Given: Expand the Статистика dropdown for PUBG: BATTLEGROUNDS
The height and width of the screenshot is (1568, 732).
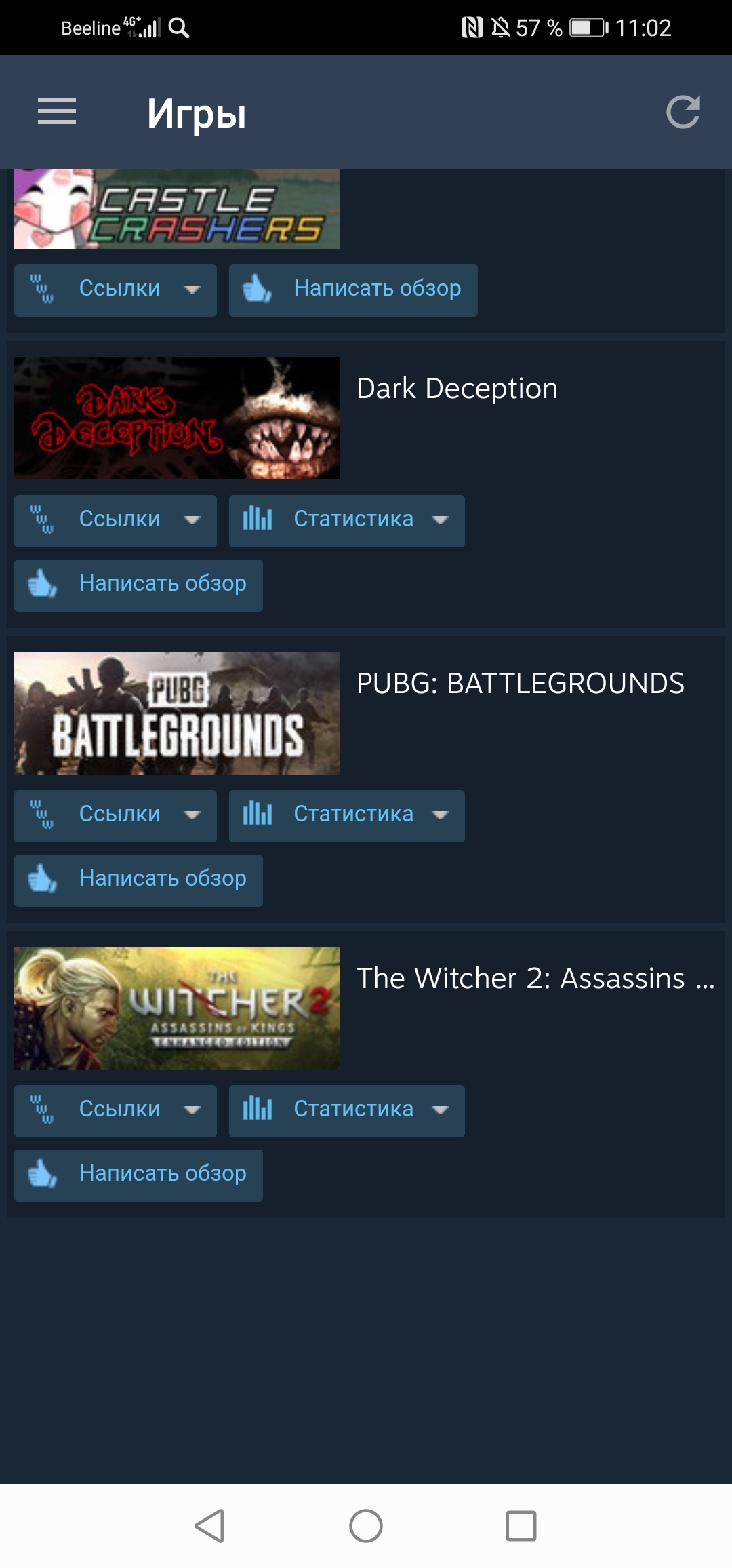Looking at the screenshot, I should 347,816.
